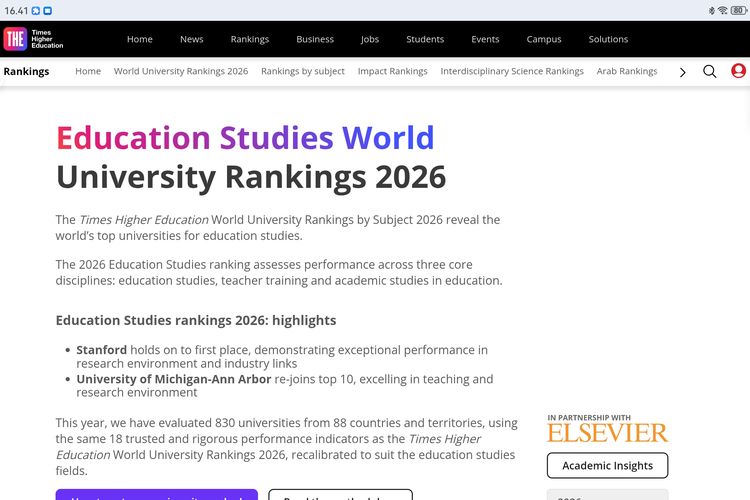Open World University Rankings 2026 link
This screenshot has height=500, width=750.
181,71
